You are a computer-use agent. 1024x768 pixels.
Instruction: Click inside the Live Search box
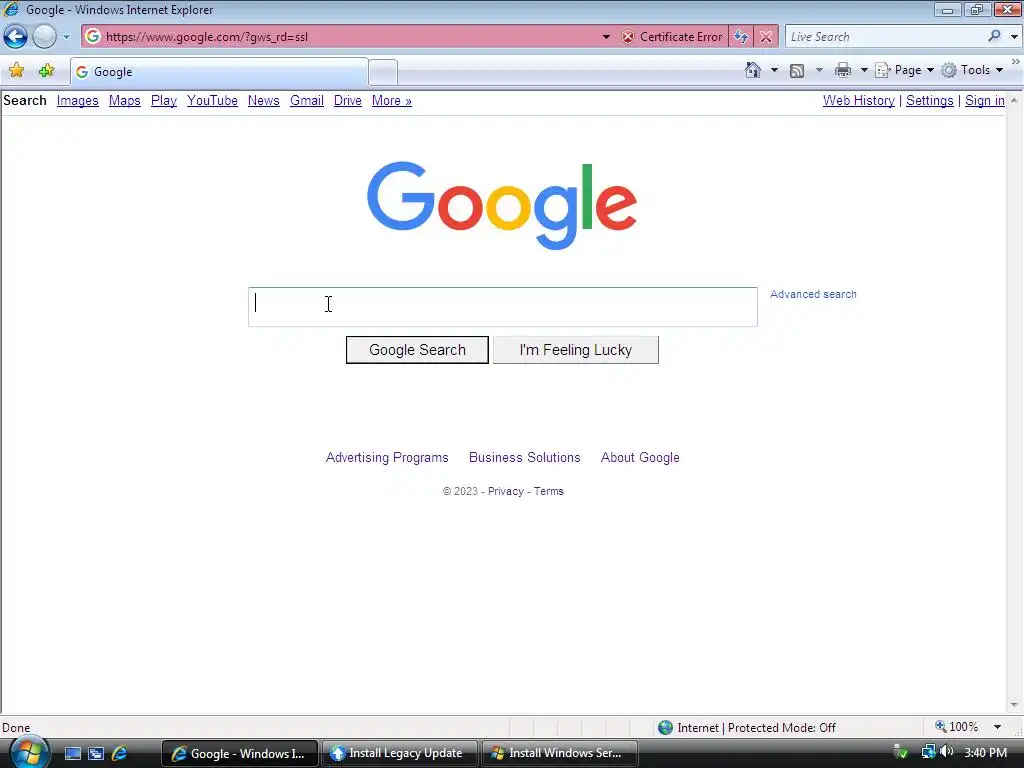tap(885, 37)
